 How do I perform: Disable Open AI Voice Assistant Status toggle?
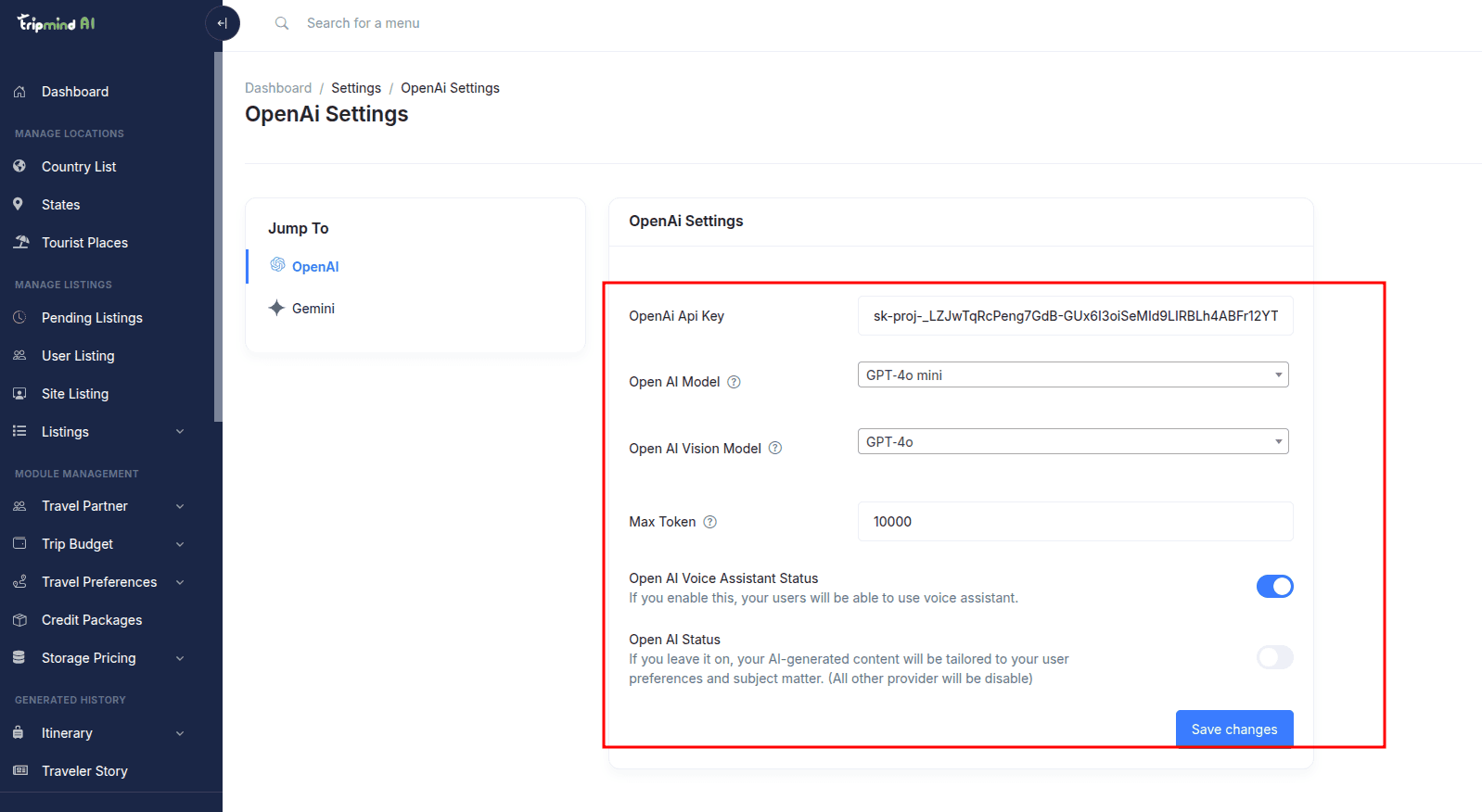[1275, 586]
